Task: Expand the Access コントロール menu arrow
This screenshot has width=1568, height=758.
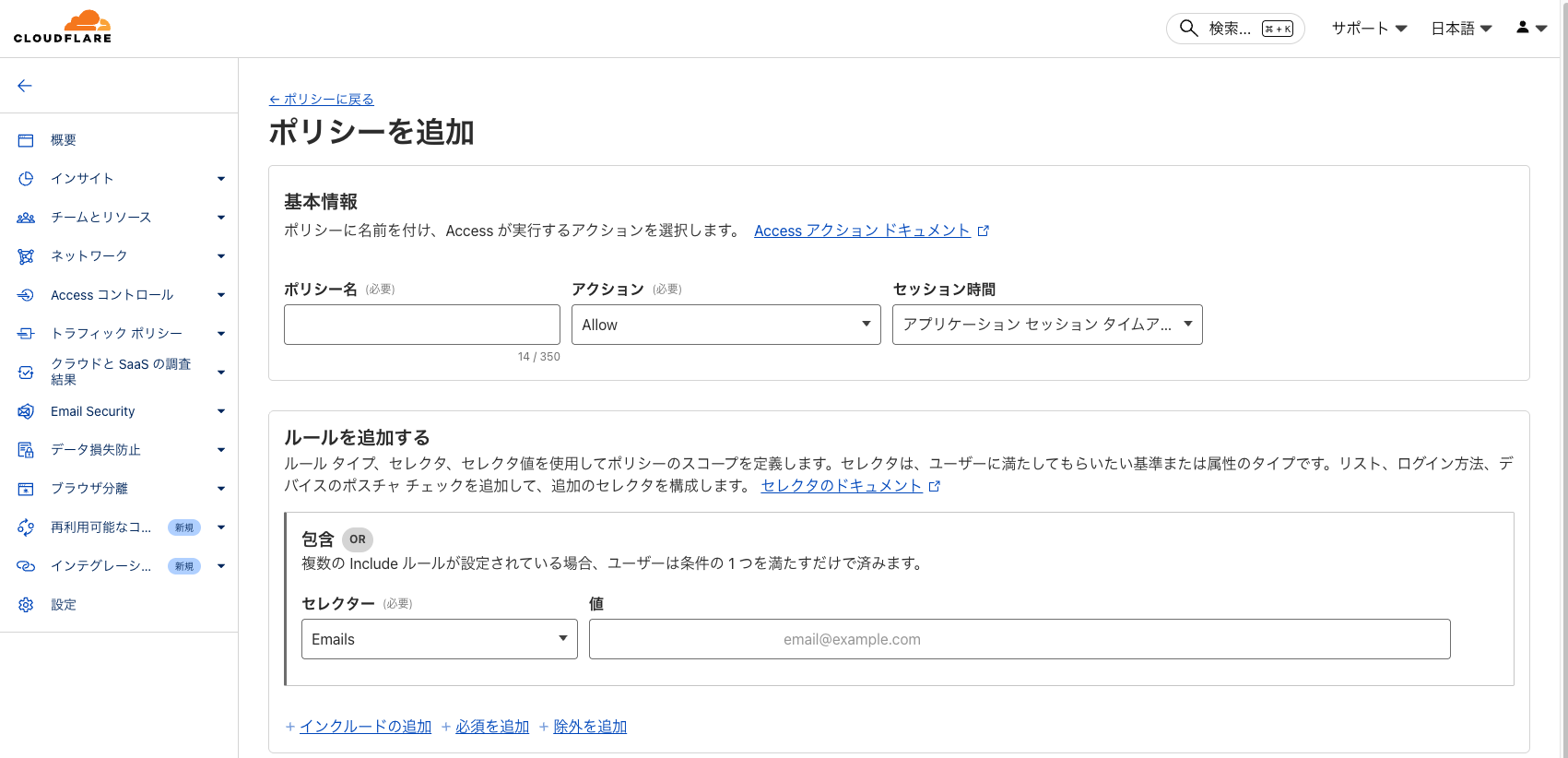Action: click(x=221, y=295)
